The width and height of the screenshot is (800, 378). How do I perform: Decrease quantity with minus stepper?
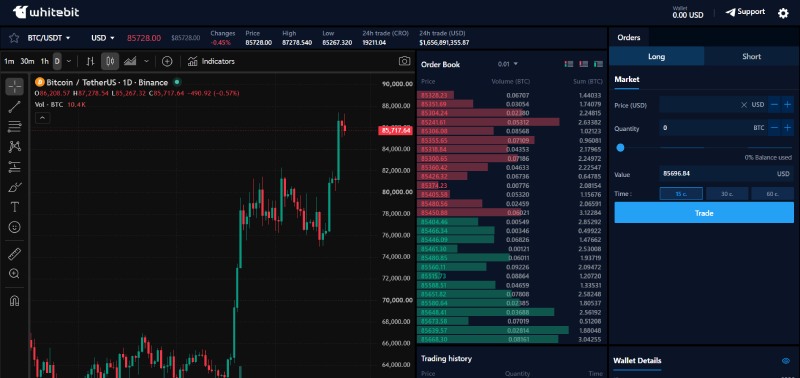[x=774, y=128]
